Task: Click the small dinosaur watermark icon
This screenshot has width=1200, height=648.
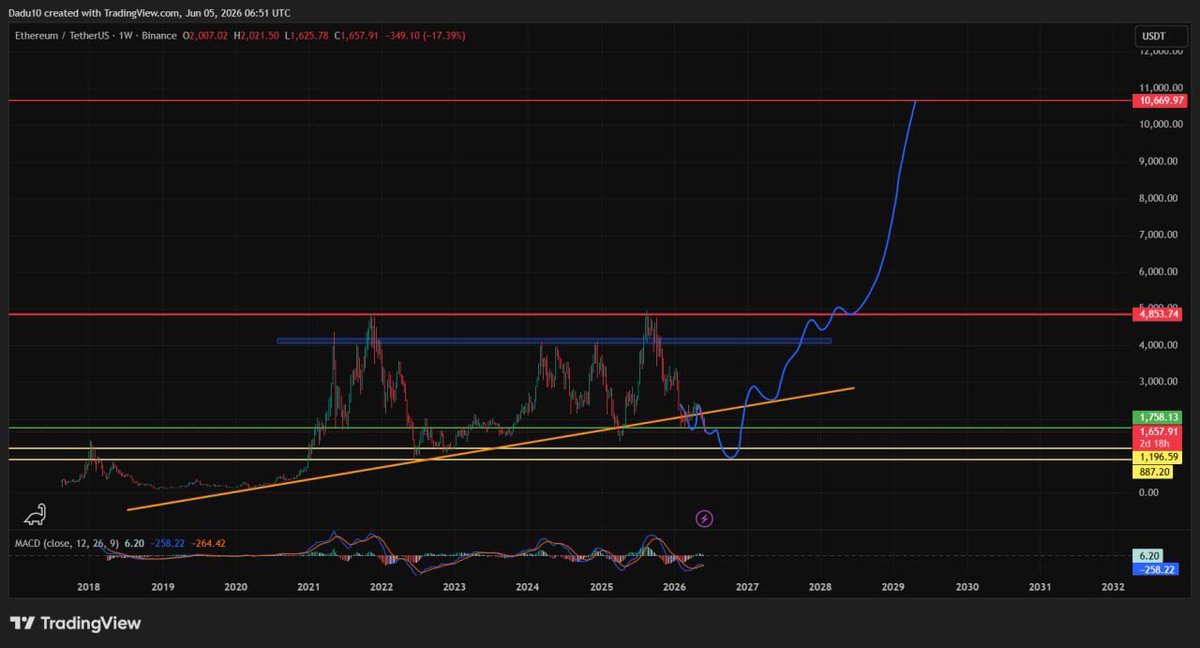Action: (34, 515)
